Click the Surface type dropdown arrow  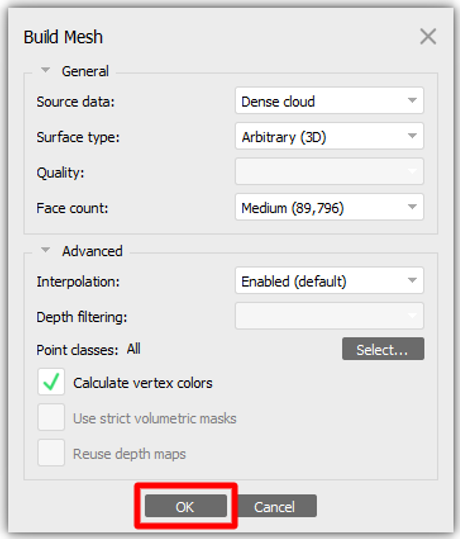(412, 136)
